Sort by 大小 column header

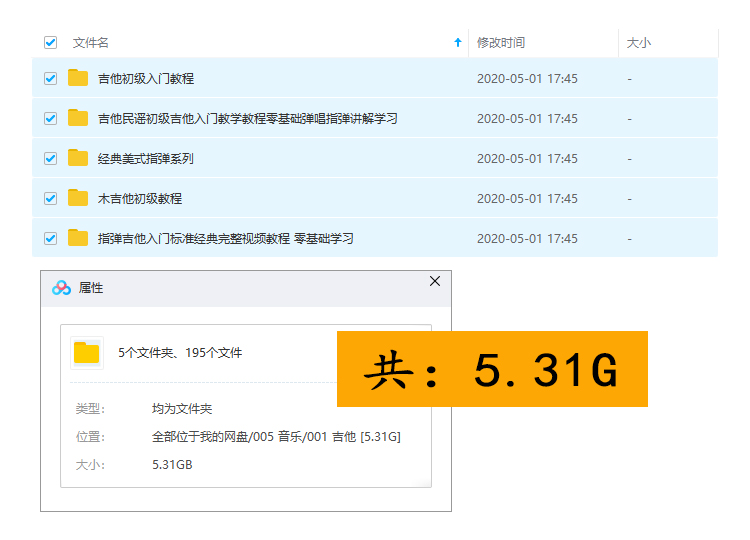(x=638, y=43)
